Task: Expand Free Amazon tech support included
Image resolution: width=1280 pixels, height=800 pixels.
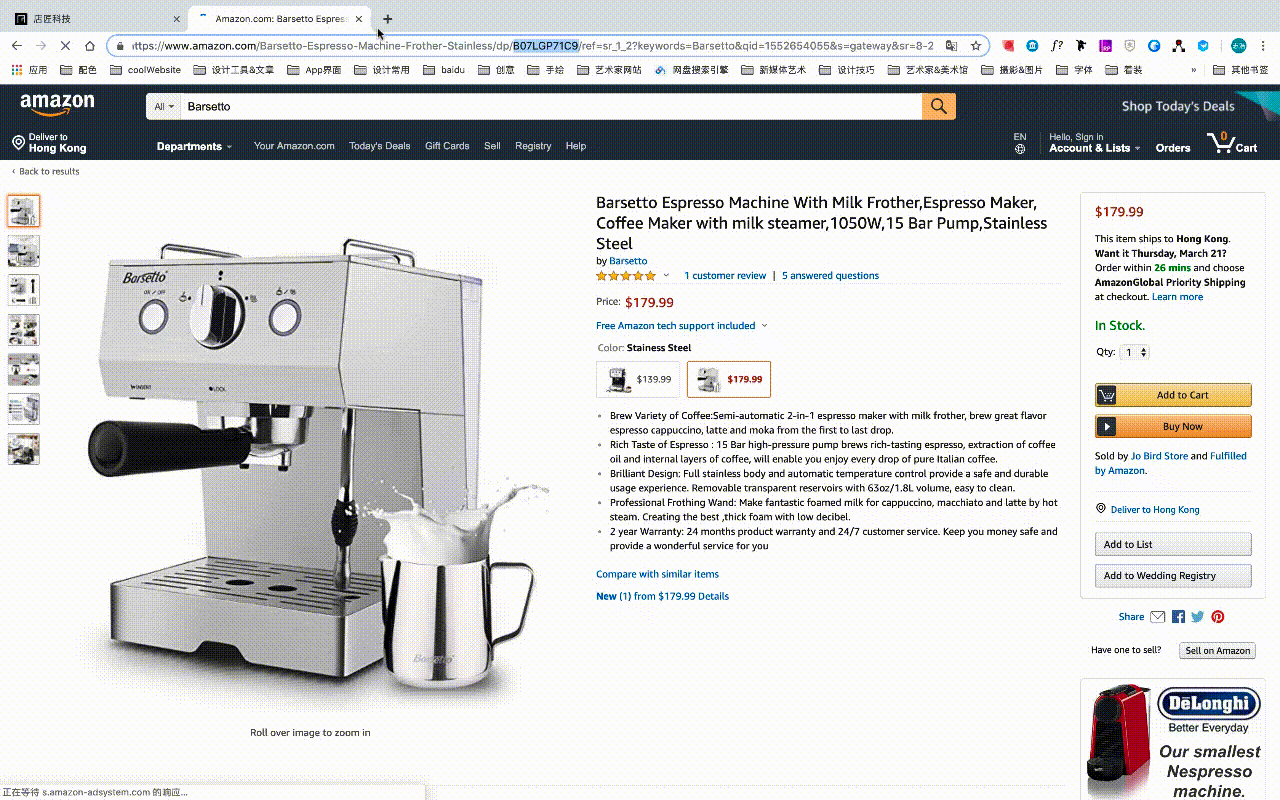Action: (682, 326)
